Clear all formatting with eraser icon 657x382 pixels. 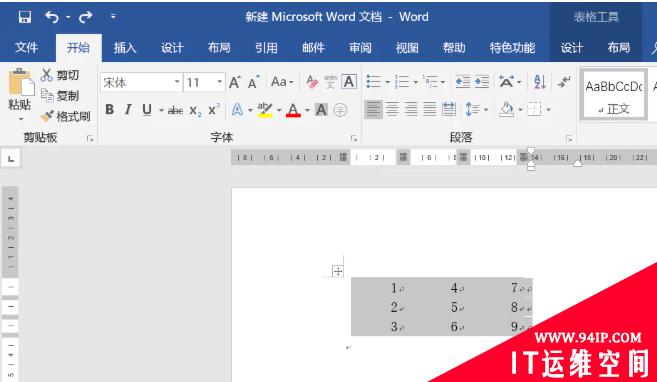click(312, 82)
